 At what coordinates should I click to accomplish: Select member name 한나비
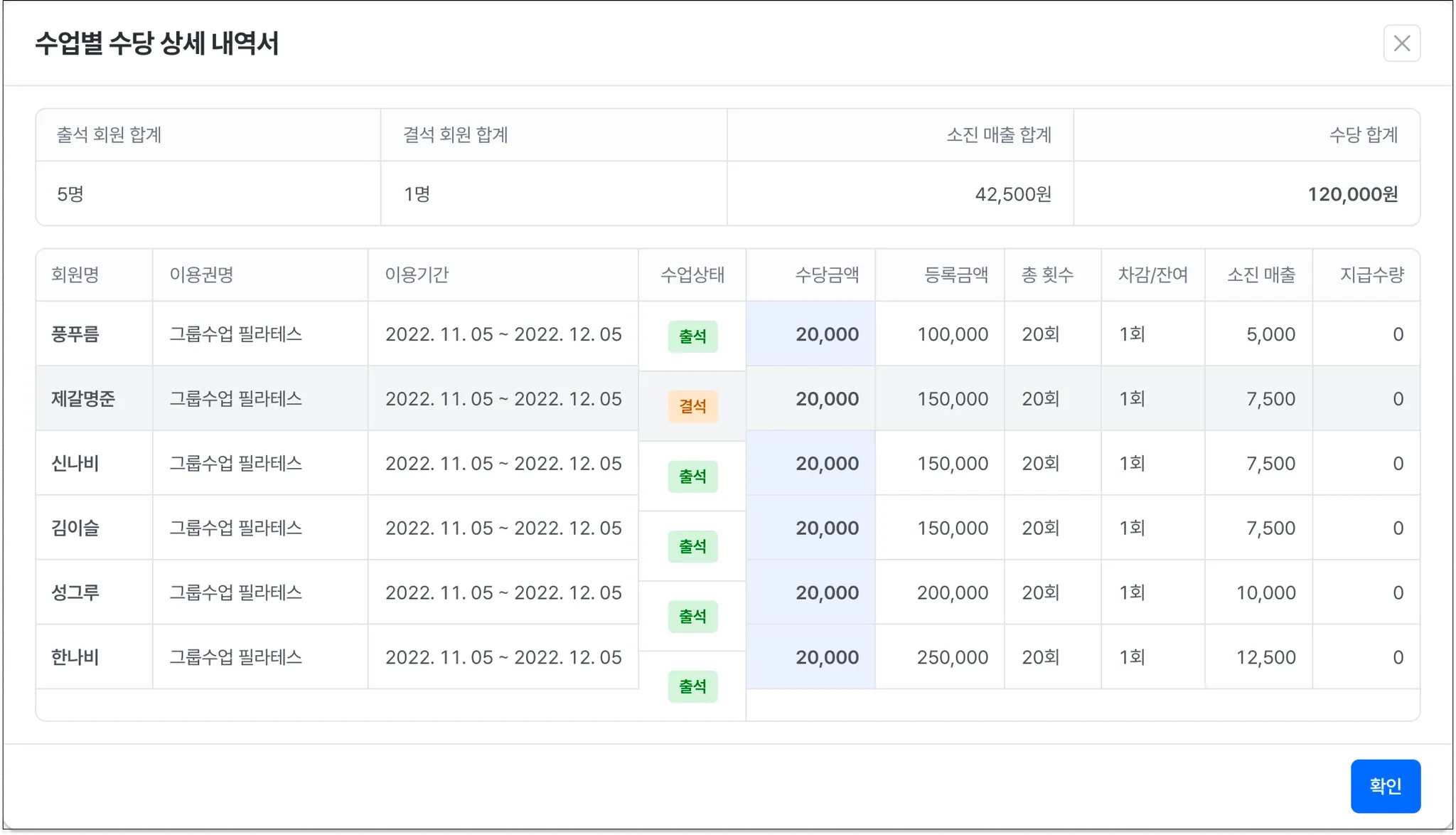tap(75, 657)
